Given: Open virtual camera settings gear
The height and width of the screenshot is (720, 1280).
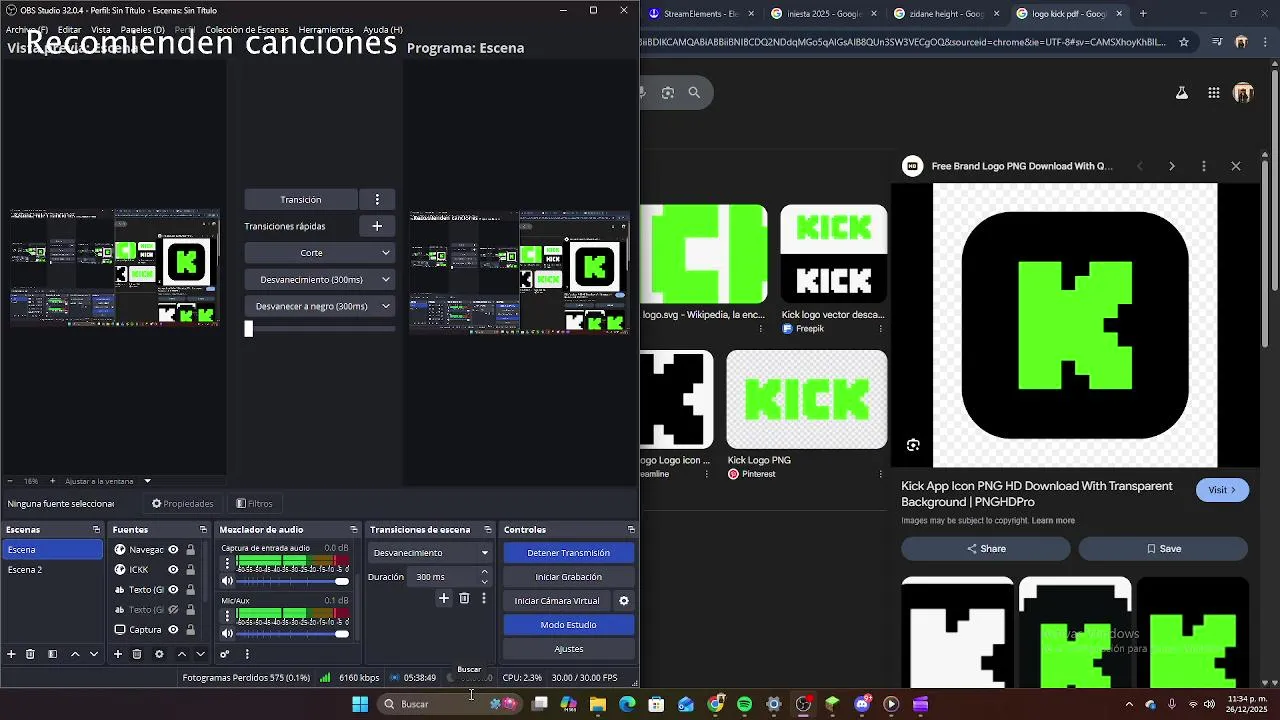Looking at the screenshot, I should point(624,601).
